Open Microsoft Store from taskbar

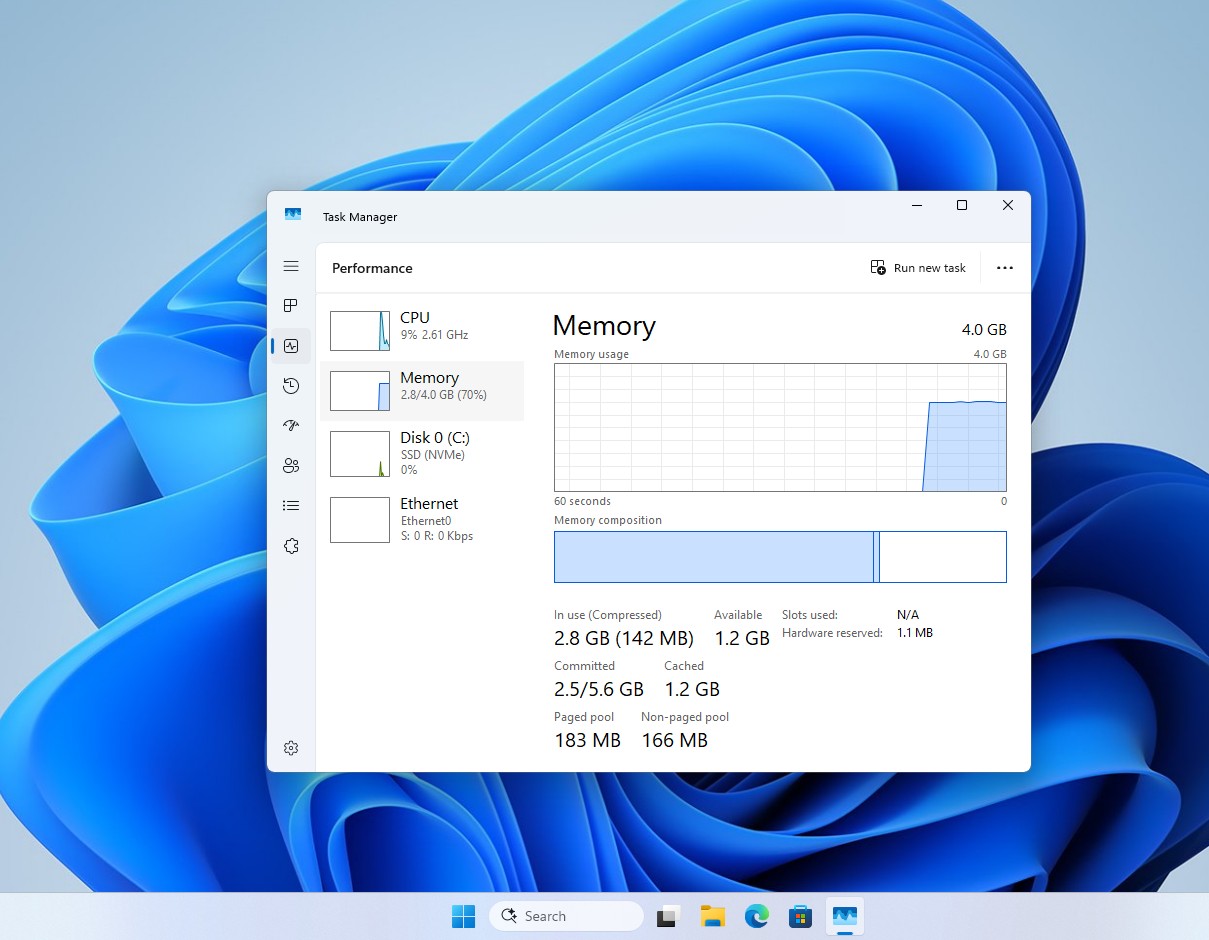pyautogui.click(x=800, y=916)
